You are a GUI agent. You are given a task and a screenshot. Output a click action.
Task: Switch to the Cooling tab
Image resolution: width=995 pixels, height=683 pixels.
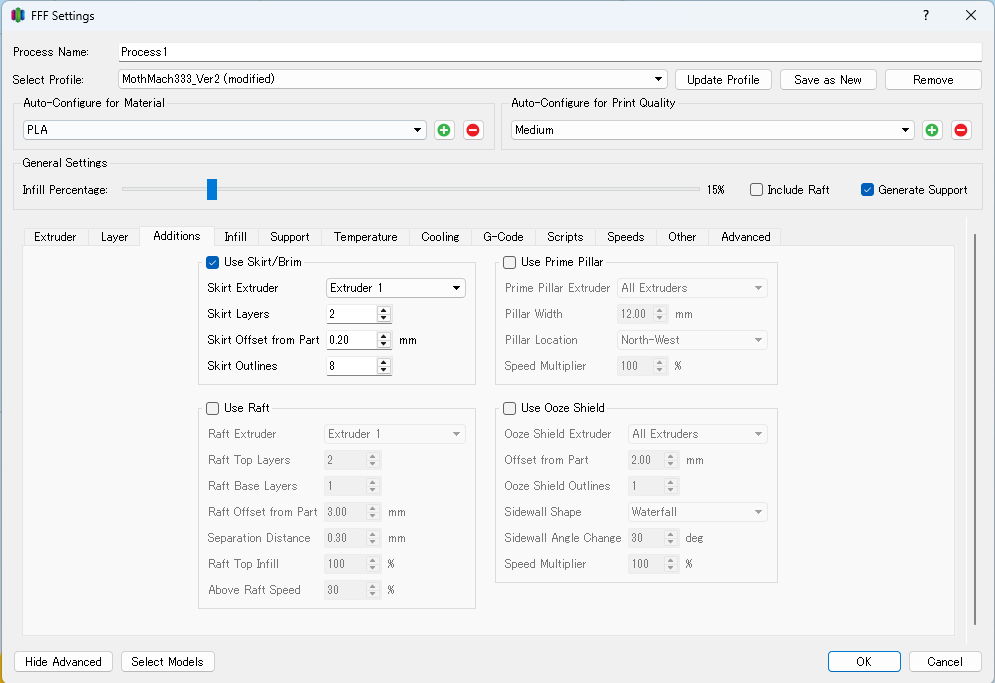click(440, 237)
